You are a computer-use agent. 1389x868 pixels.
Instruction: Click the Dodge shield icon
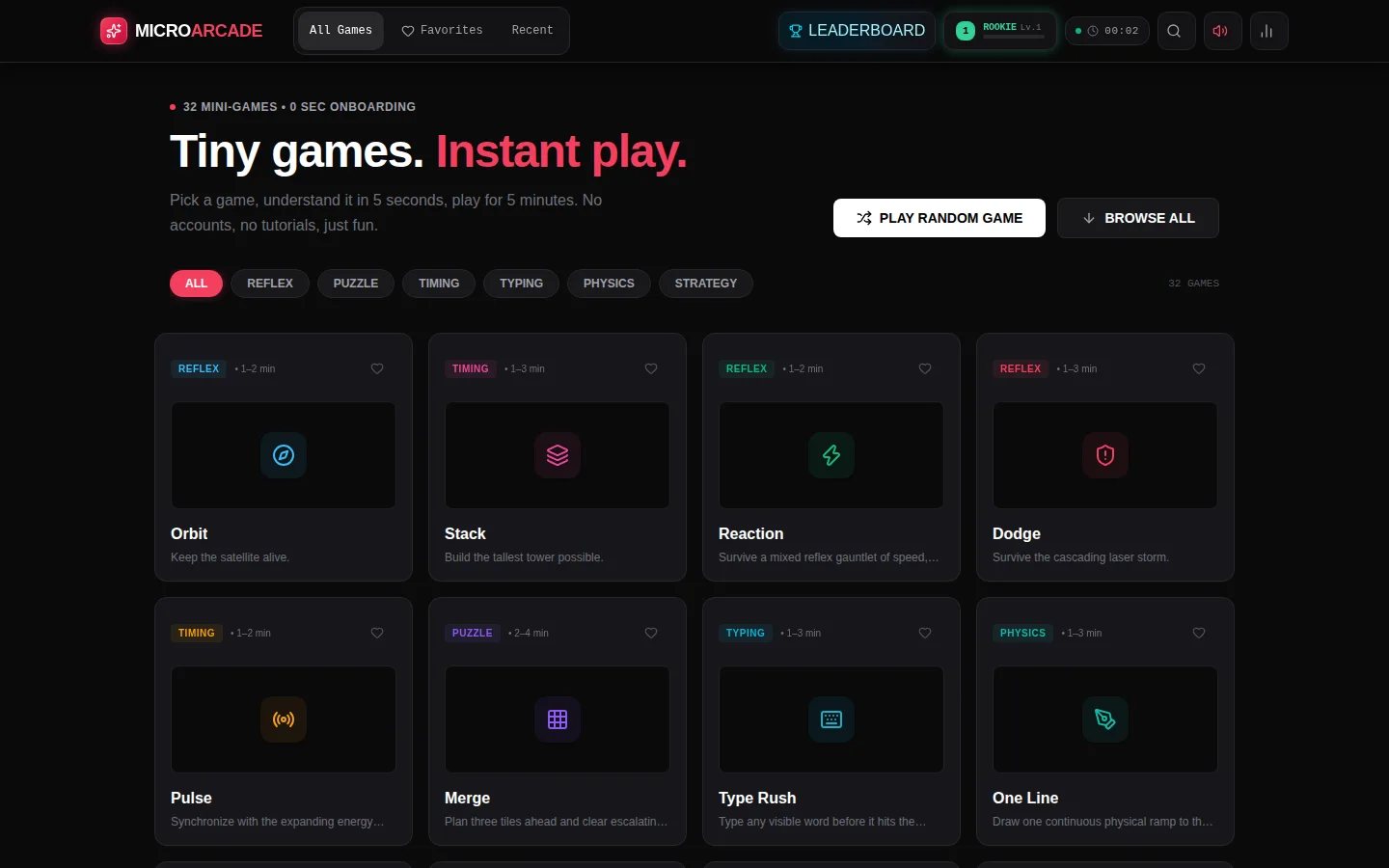coord(1105,455)
